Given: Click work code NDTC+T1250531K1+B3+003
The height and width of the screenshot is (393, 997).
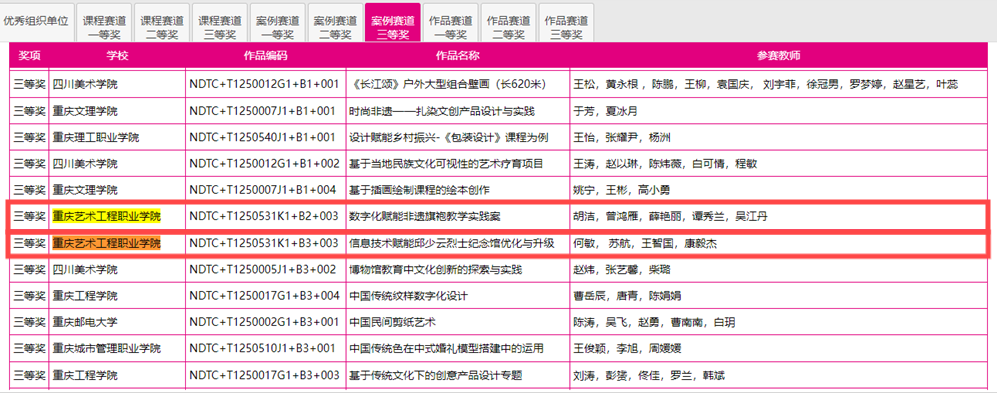Looking at the screenshot, I should point(264,243).
